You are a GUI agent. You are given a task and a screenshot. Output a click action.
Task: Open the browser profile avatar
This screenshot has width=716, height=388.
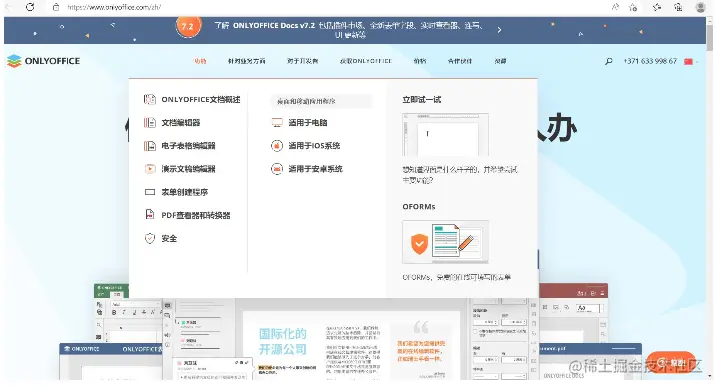click(700, 7)
